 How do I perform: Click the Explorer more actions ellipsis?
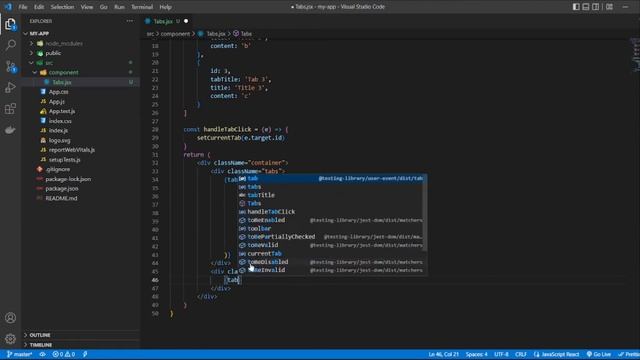pyautogui.click(x=130, y=21)
